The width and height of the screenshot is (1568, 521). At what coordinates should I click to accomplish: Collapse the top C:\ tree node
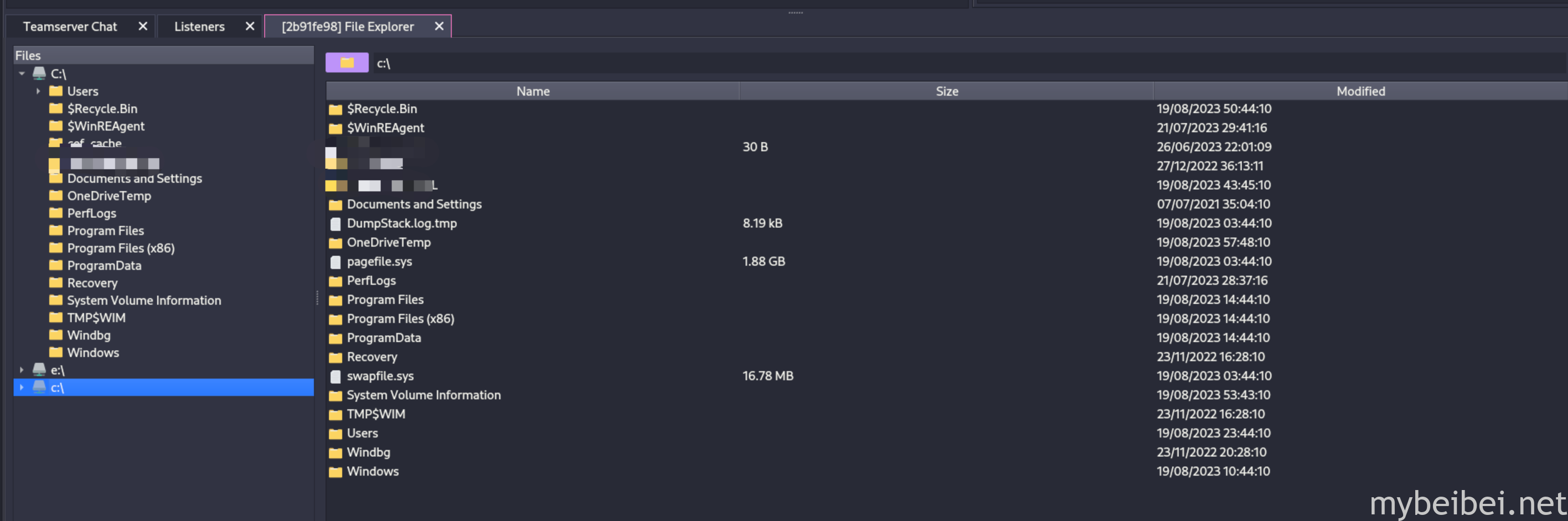[x=22, y=74]
